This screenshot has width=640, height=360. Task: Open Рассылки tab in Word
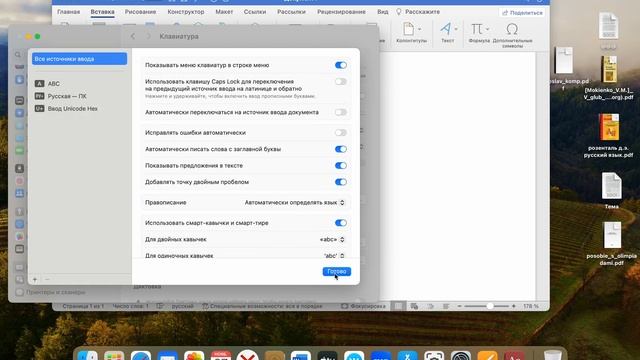[x=291, y=12]
